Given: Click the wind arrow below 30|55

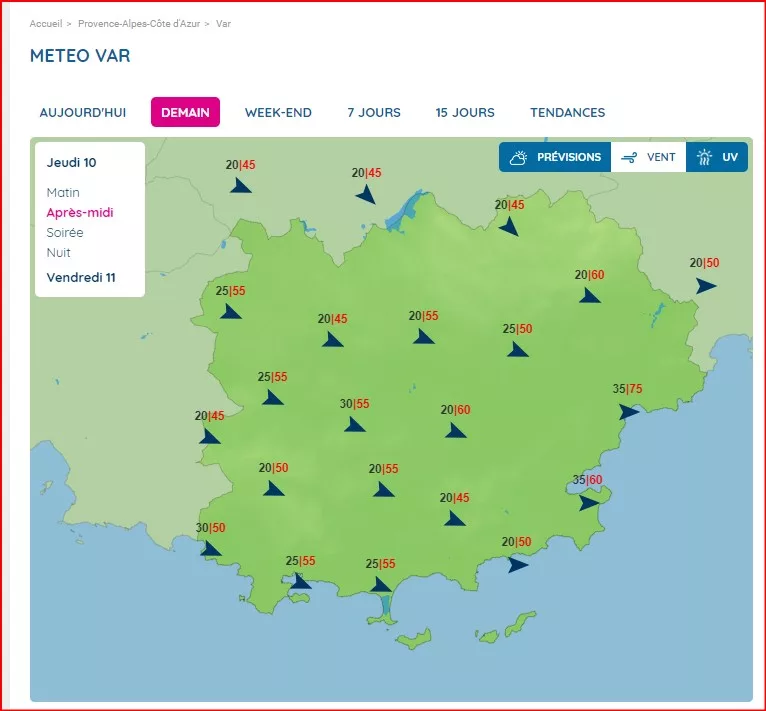Looking at the screenshot, I should [354, 425].
